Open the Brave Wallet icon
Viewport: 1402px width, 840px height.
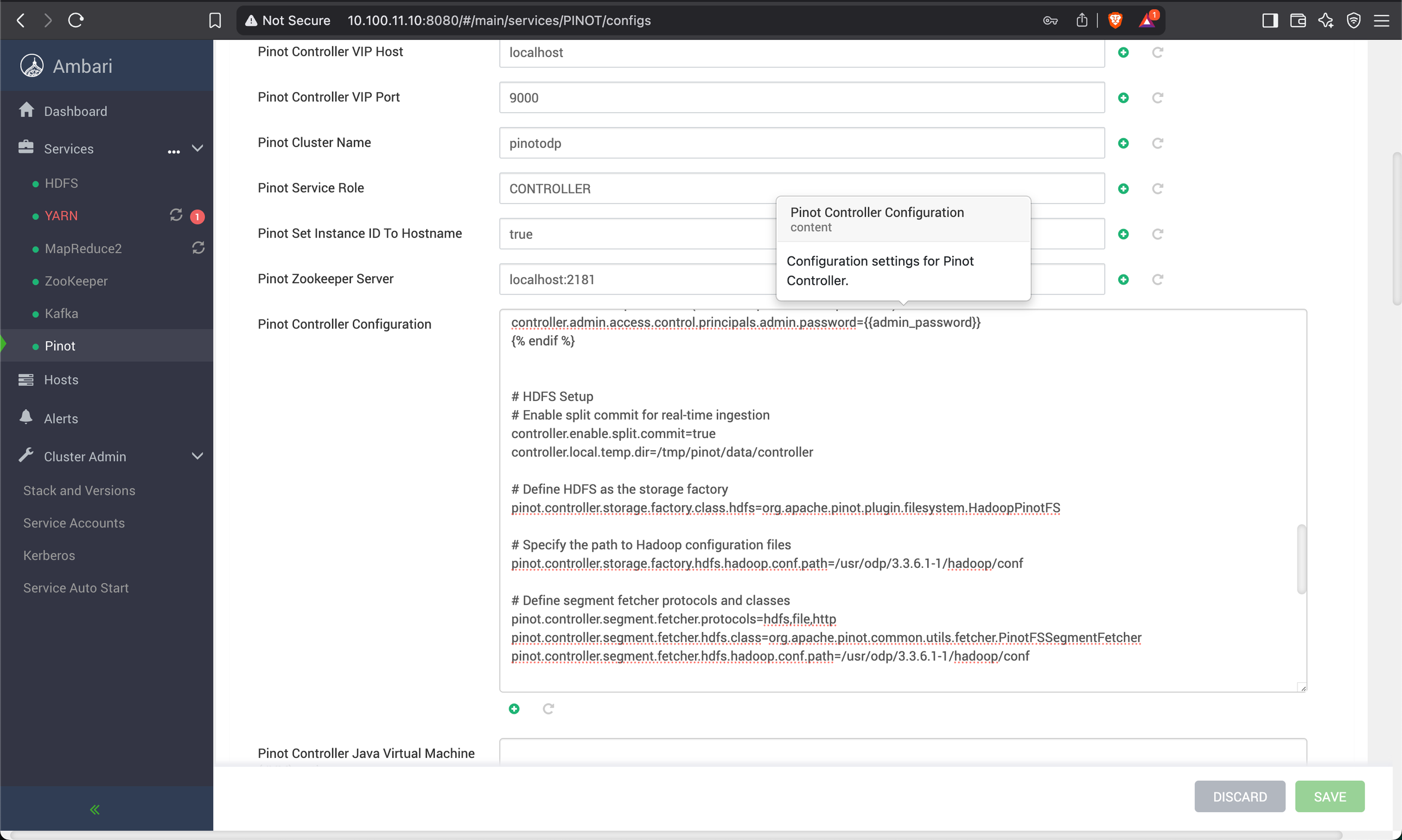(x=1297, y=21)
